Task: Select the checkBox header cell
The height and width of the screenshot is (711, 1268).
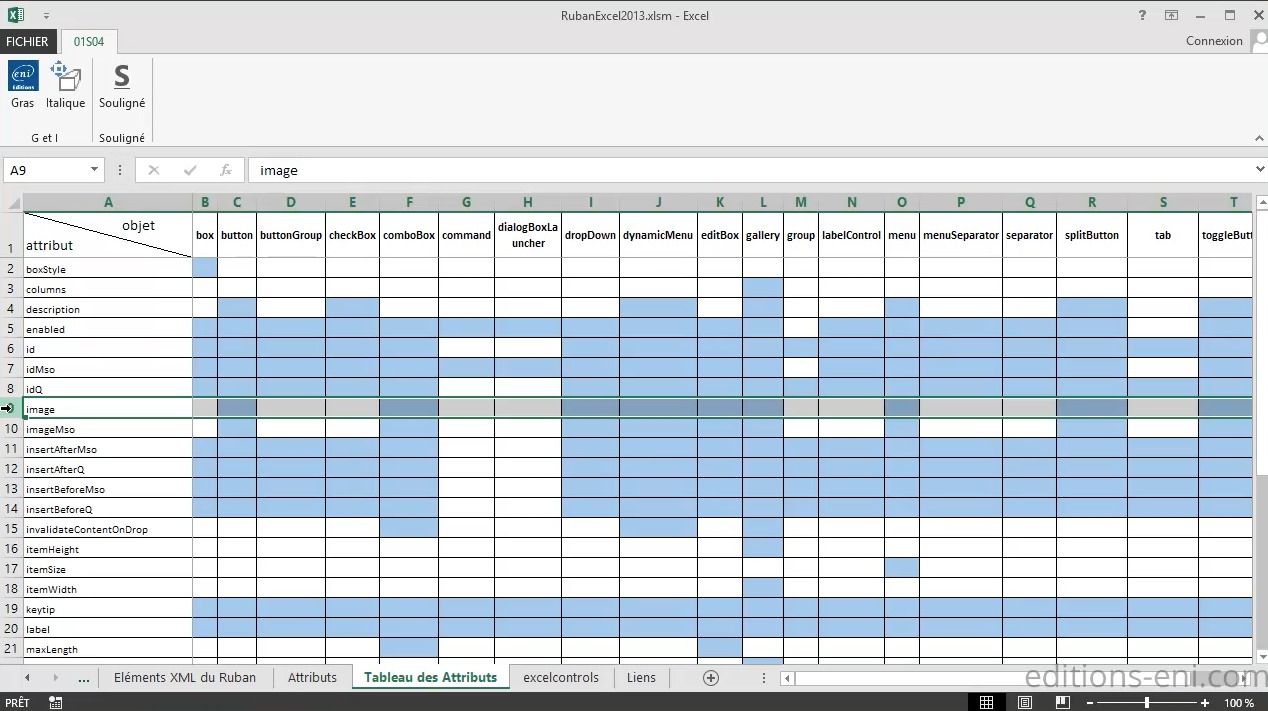Action: [x=352, y=235]
